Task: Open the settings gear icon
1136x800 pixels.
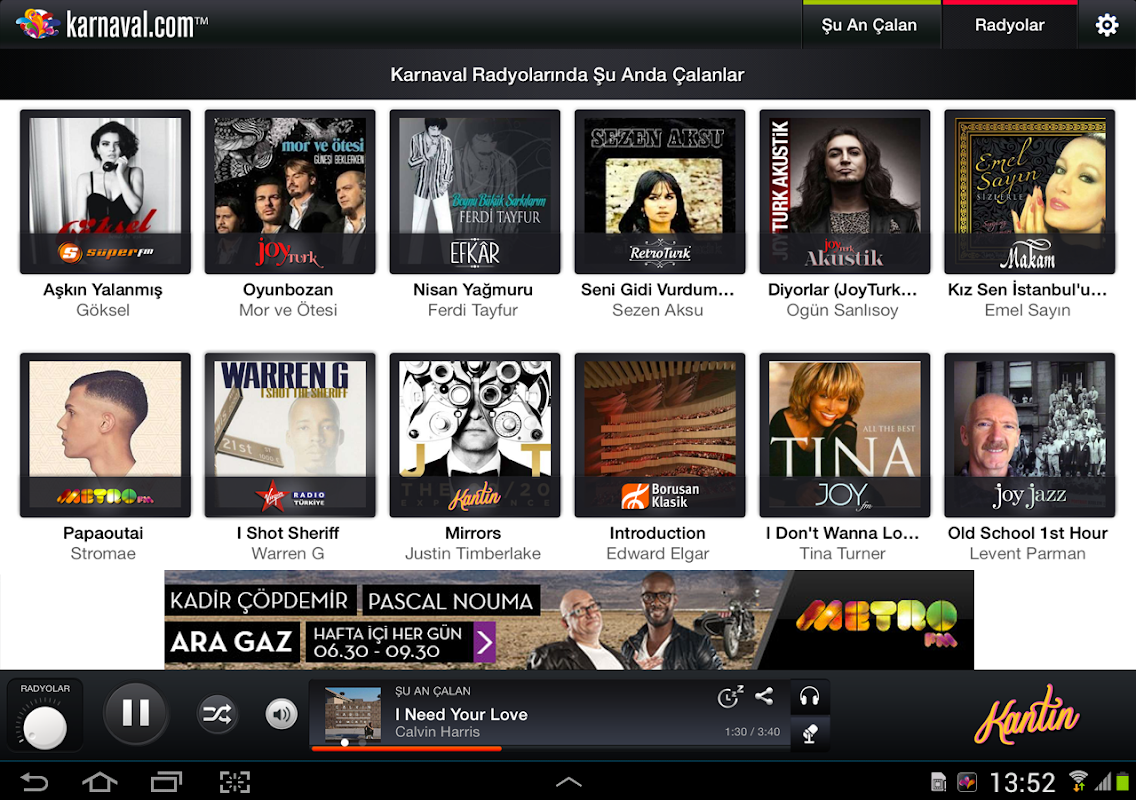Action: point(1106,25)
